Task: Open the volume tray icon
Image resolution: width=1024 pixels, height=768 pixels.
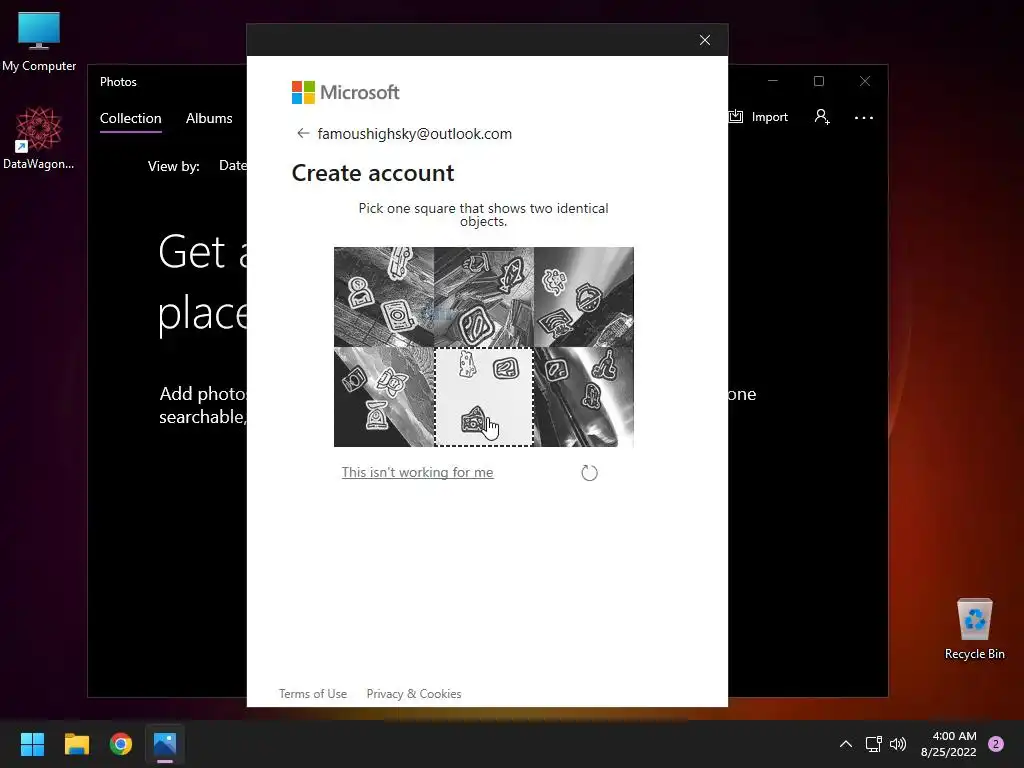Action: (898, 744)
